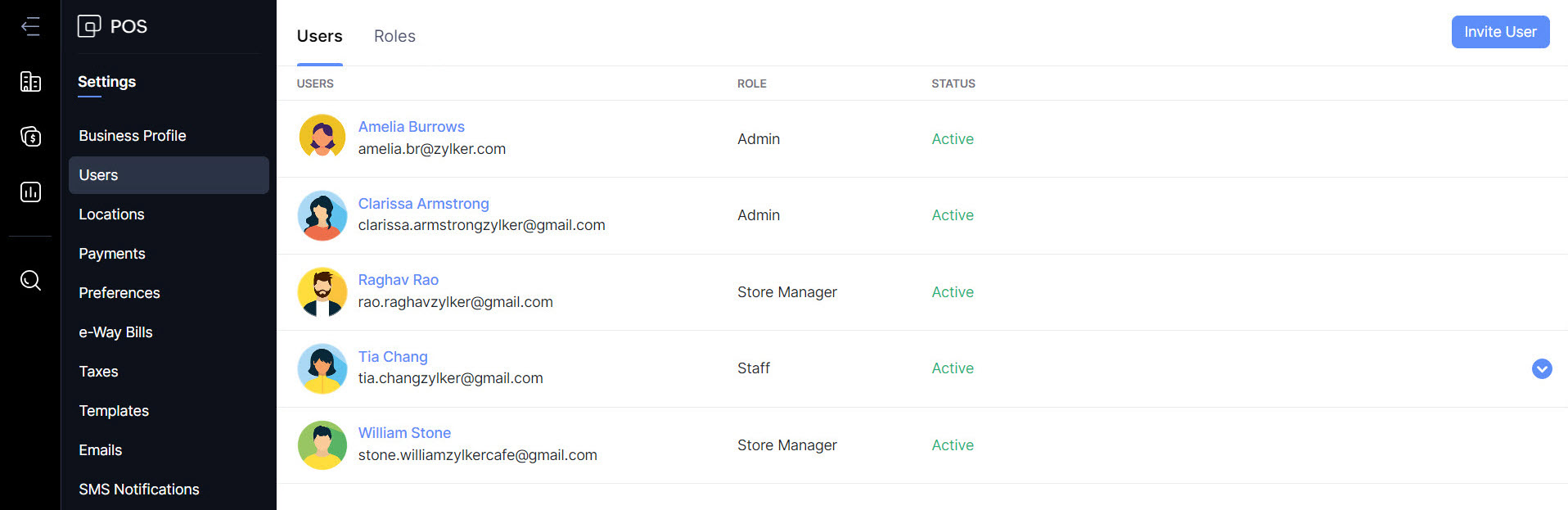Select the Users tab
Image resolution: width=1568 pixels, height=510 pixels.
(x=319, y=36)
